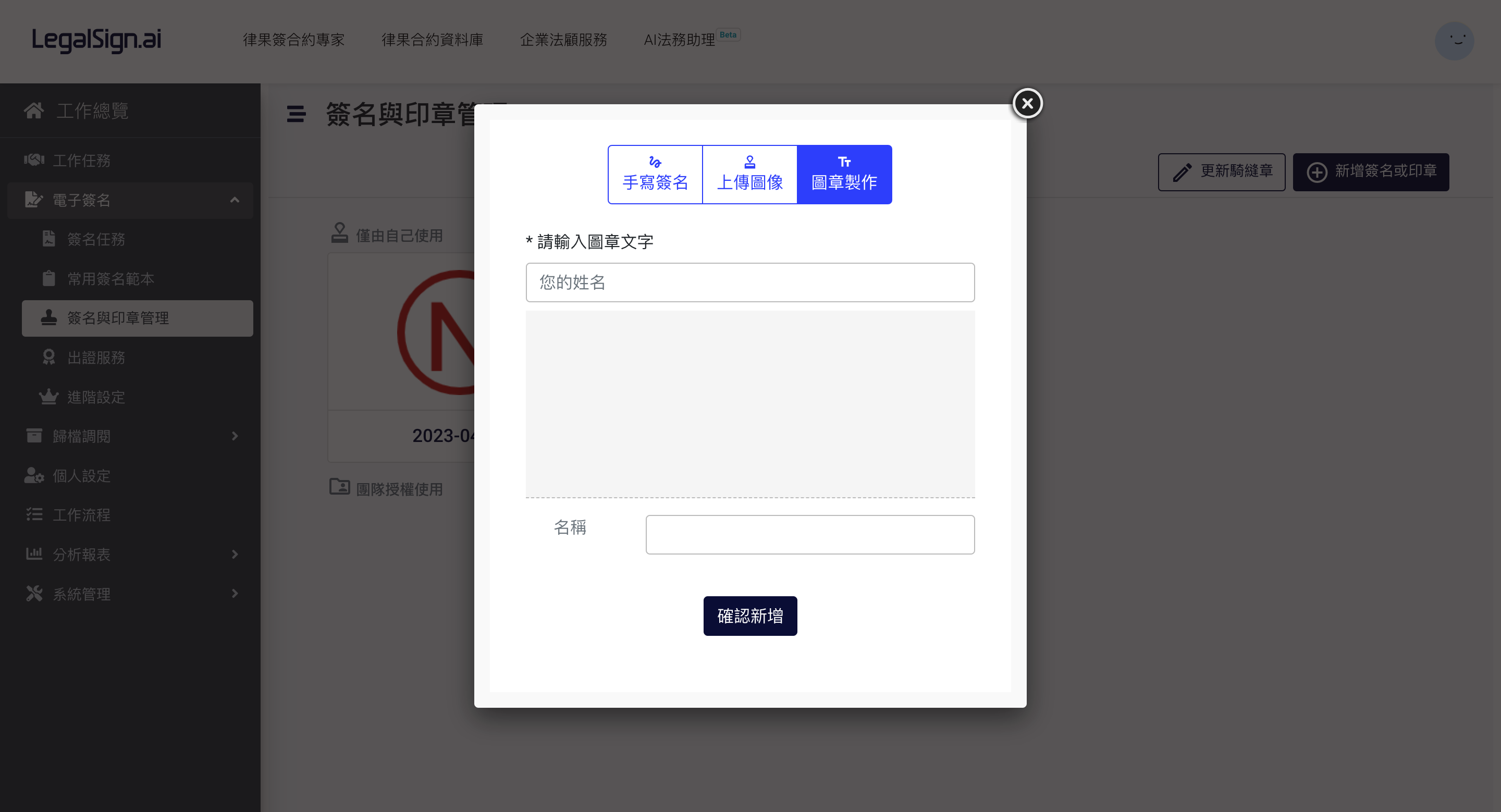Click the 名稱 input field

[810, 534]
